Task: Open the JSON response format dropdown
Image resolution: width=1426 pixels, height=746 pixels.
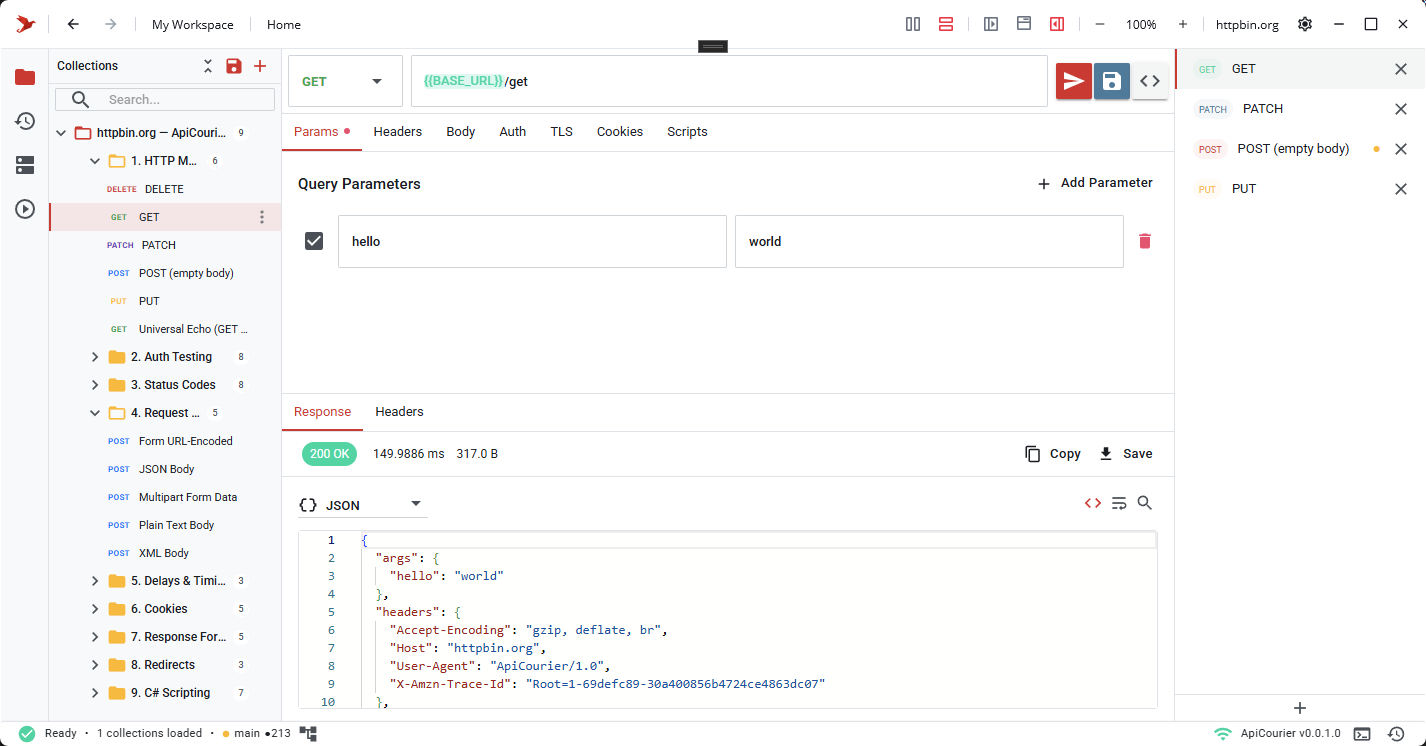Action: click(x=363, y=504)
